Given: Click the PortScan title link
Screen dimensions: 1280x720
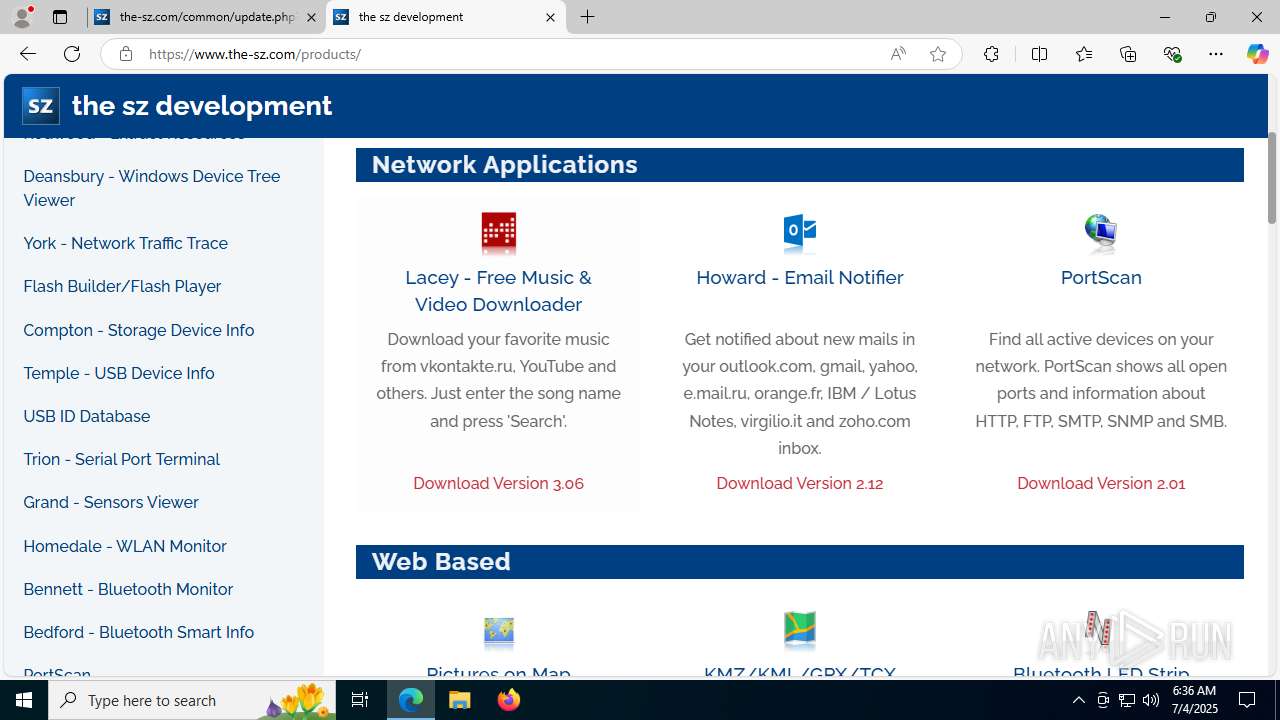Looking at the screenshot, I should 1101,277.
